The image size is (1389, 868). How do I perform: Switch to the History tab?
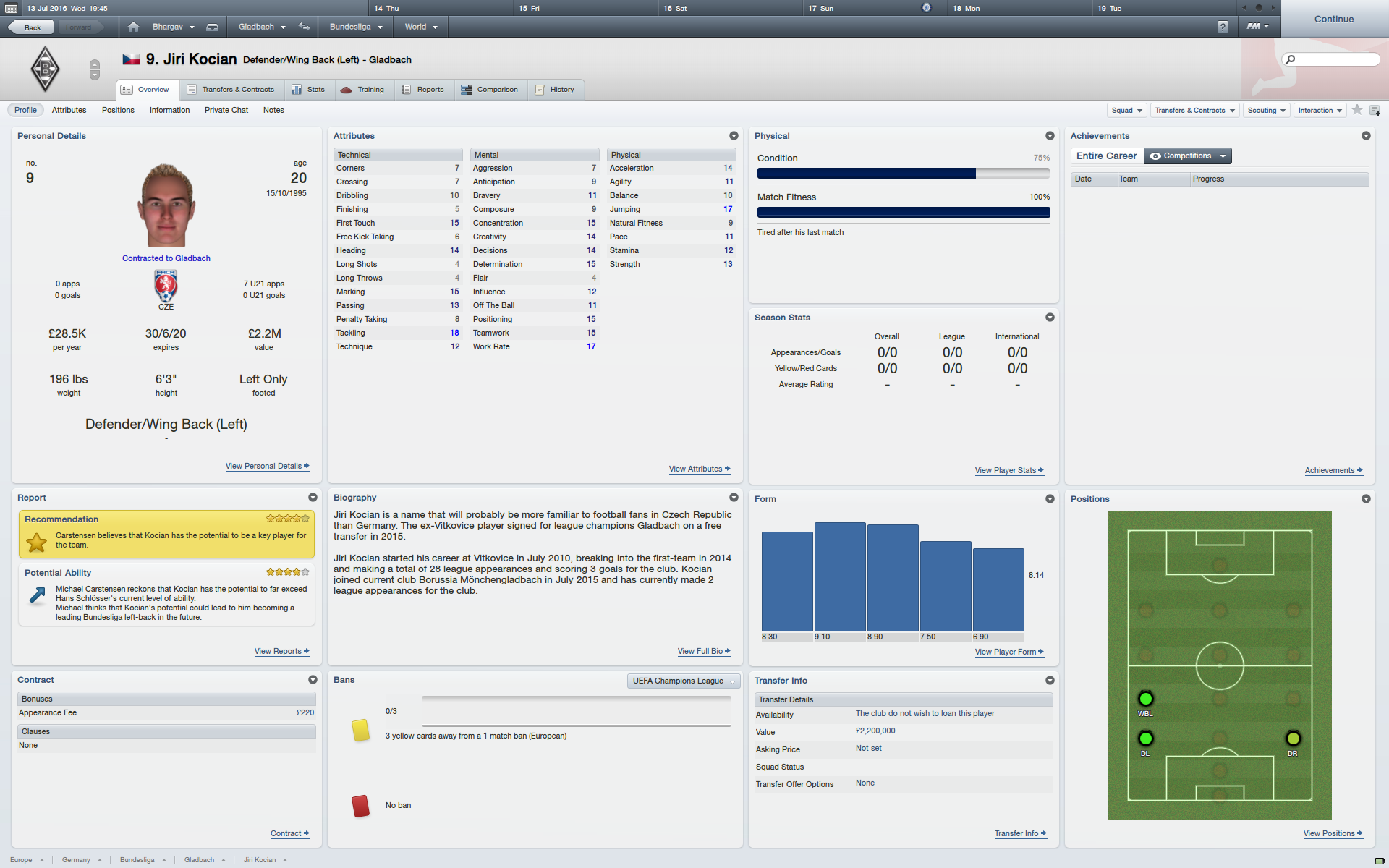coord(555,90)
